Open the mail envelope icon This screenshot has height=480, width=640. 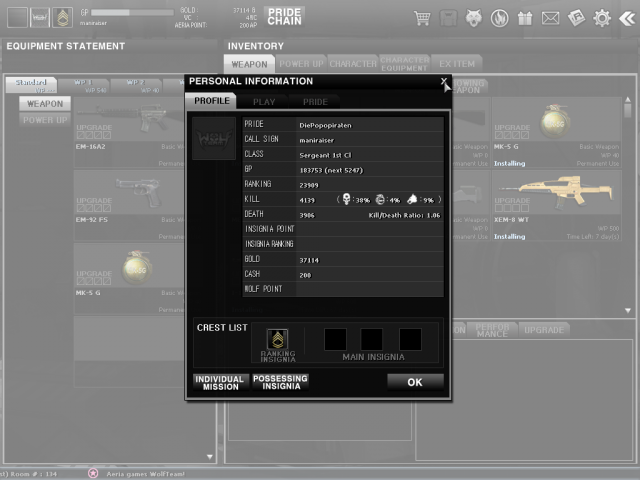point(550,17)
